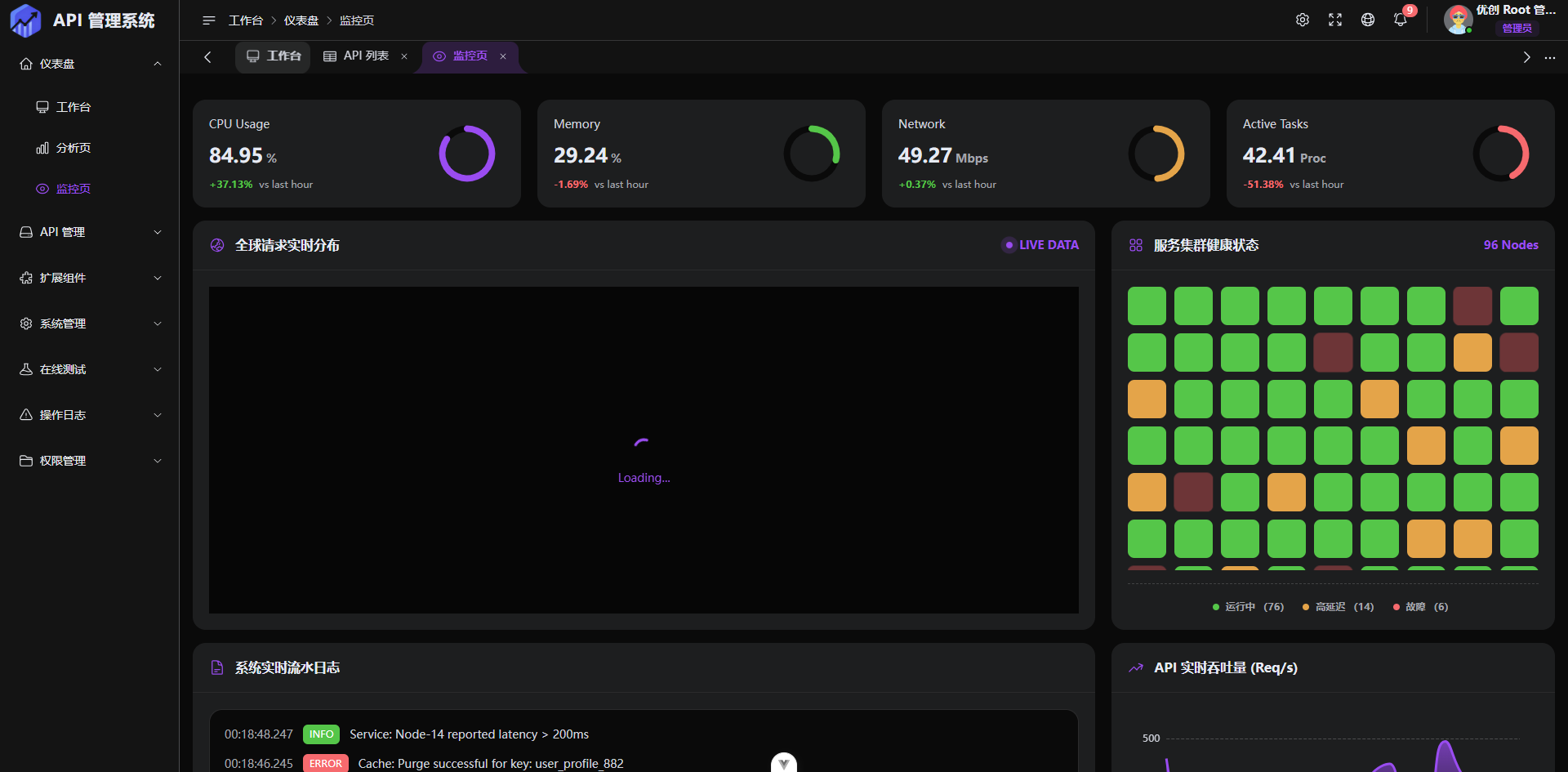The width and height of the screenshot is (1568, 772).
Task: Expand the 系统管理 sidebar menu
Action: tap(90, 324)
